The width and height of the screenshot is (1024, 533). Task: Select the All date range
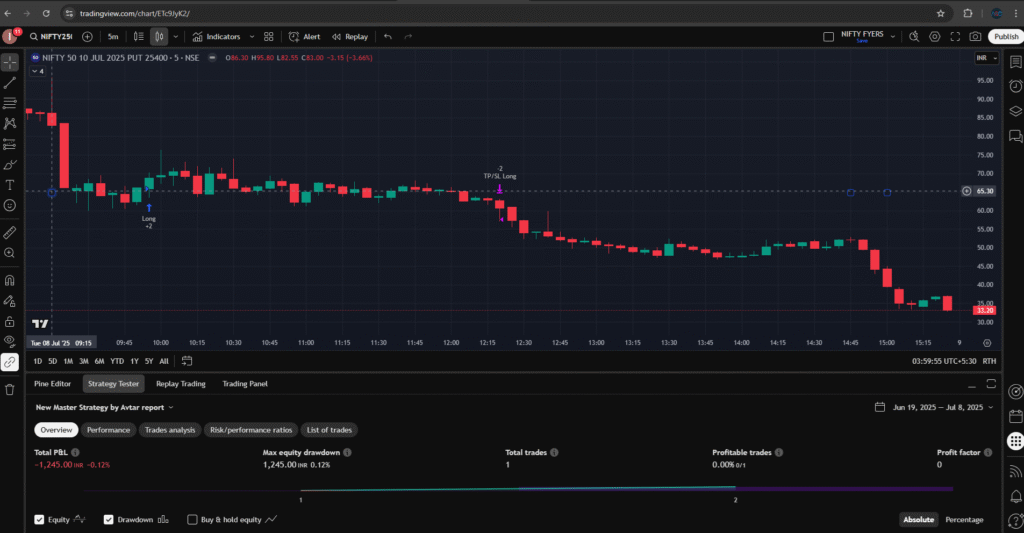pyautogui.click(x=164, y=361)
